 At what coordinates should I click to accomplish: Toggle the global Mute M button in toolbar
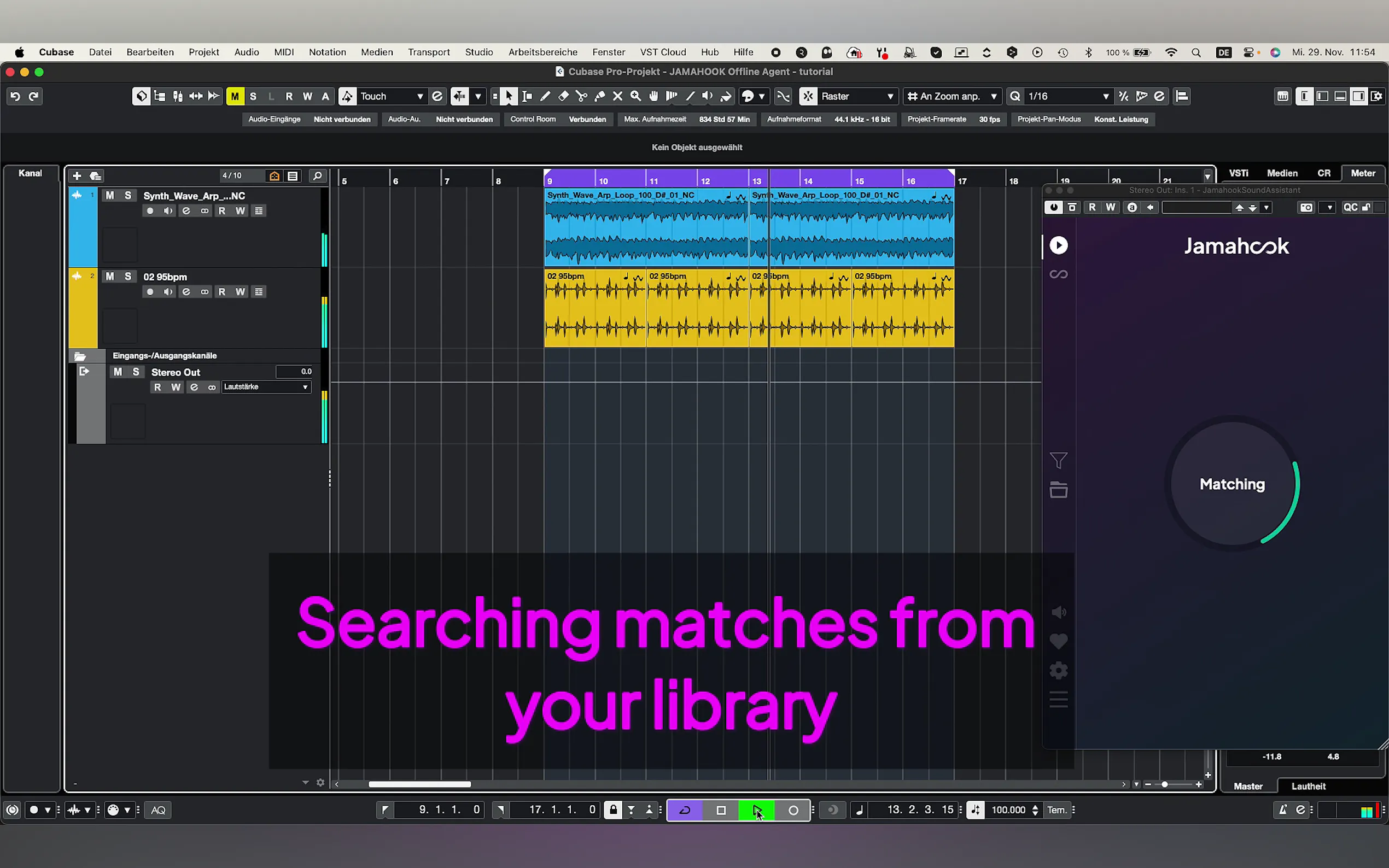click(235, 96)
